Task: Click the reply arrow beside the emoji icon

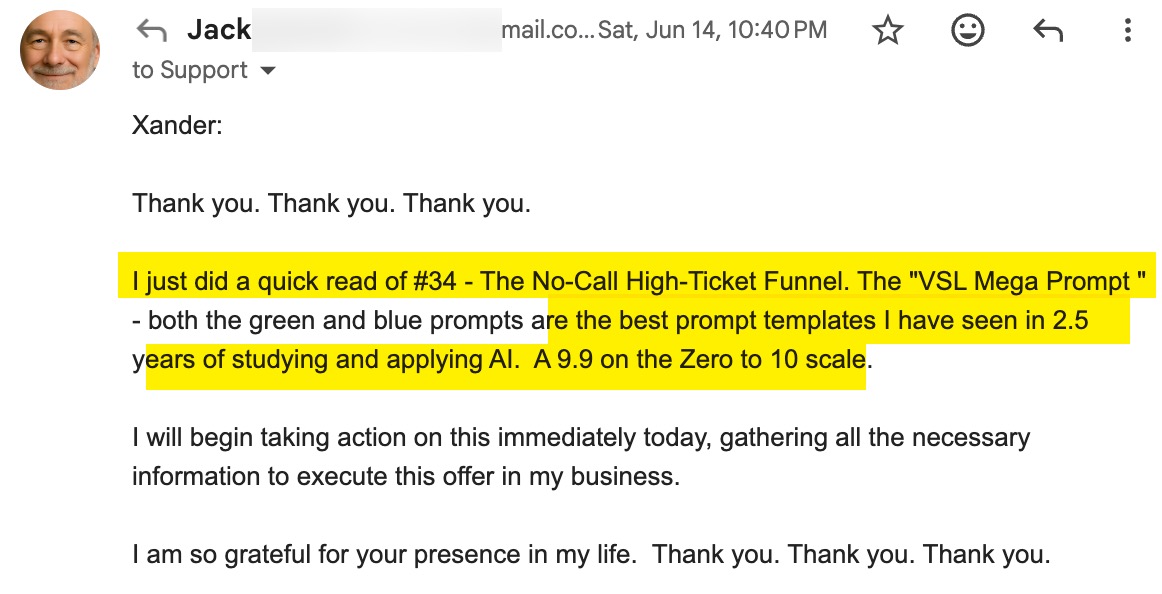Action: click(x=1047, y=31)
